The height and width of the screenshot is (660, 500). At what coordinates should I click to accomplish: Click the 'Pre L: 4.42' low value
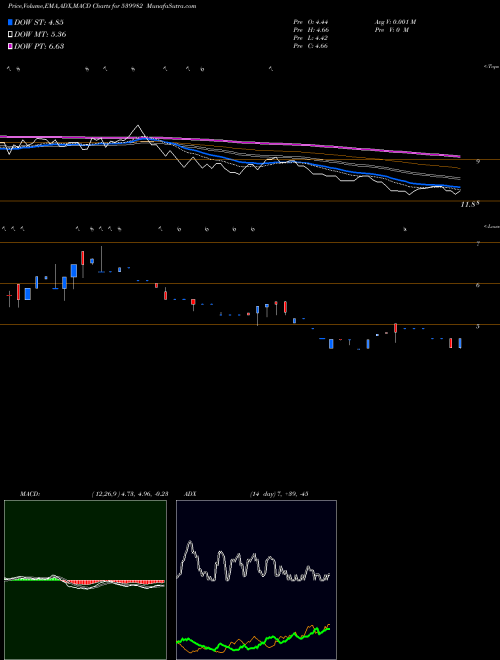[311, 38]
